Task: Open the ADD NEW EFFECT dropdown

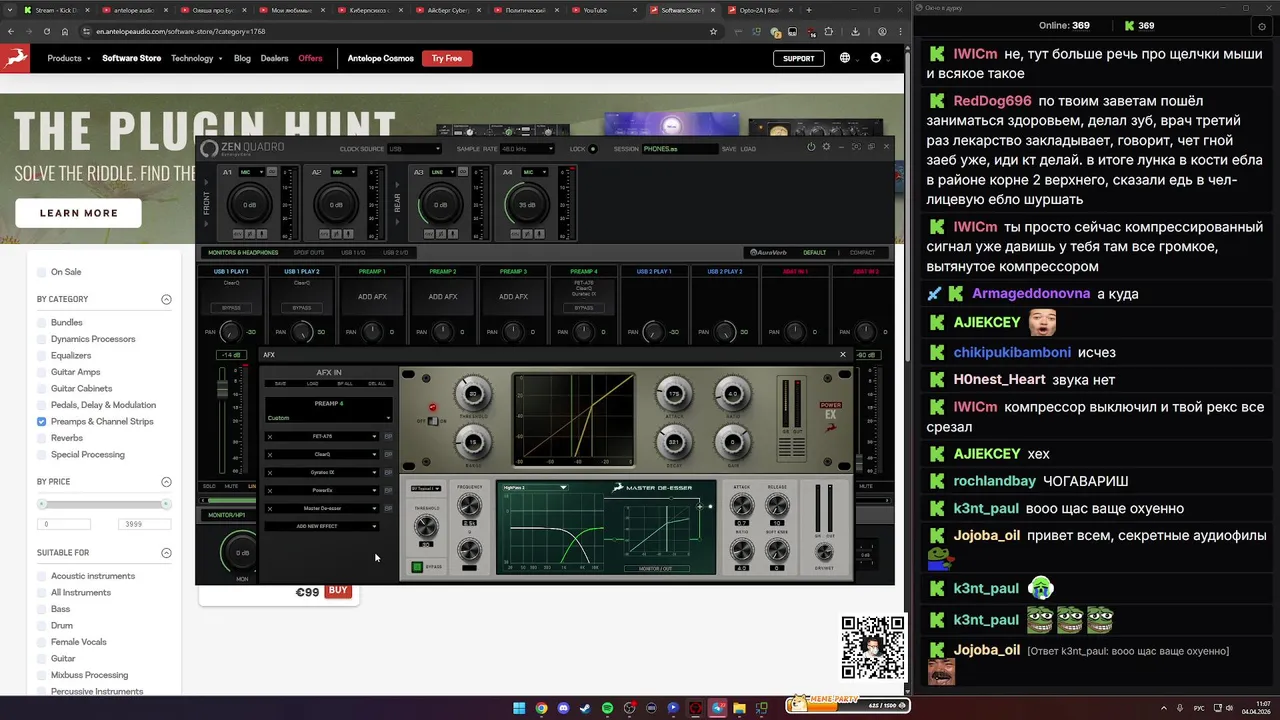Action: click(322, 526)
